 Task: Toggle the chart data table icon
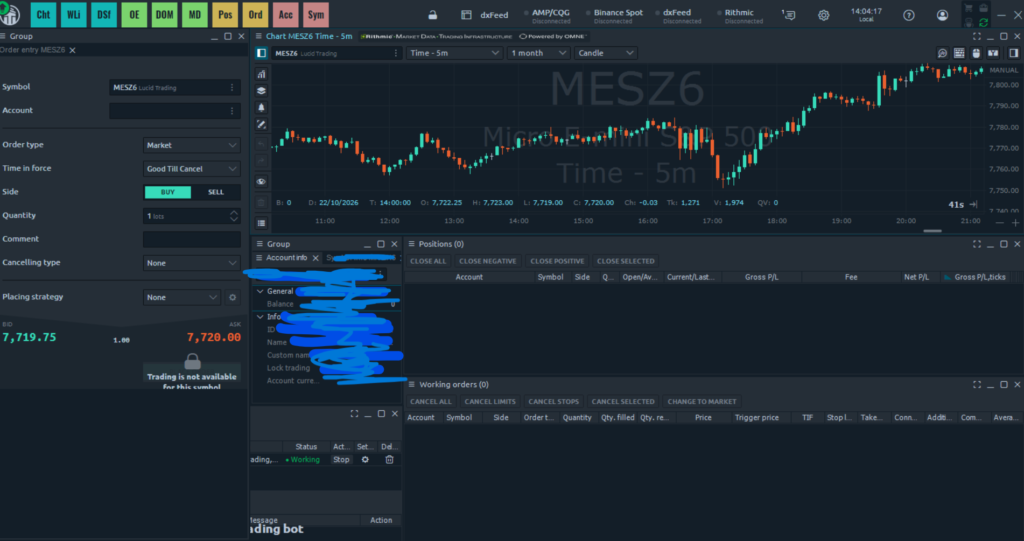pyautogui.click(x=959, y=53)
